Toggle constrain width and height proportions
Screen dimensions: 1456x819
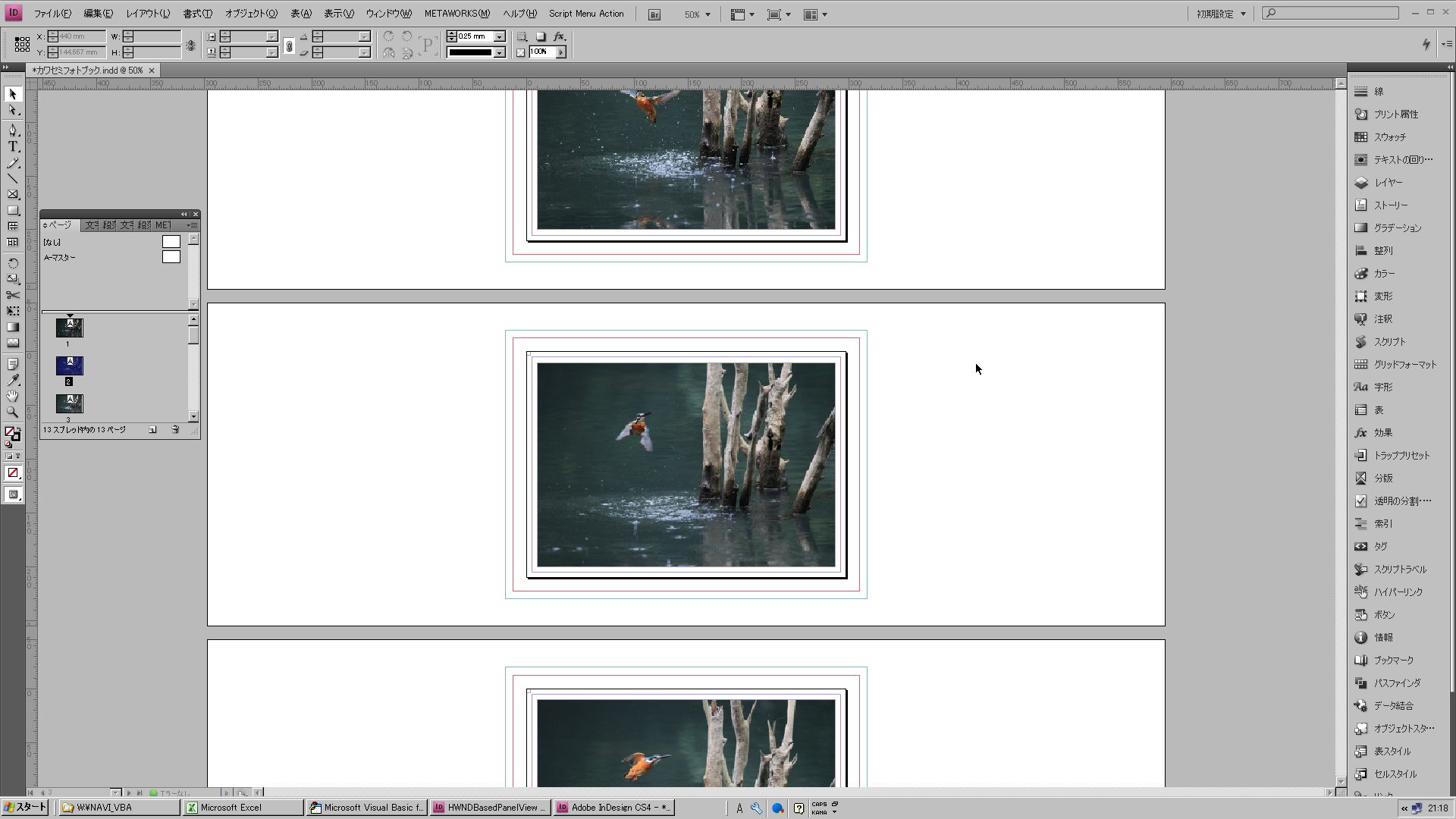190,45
